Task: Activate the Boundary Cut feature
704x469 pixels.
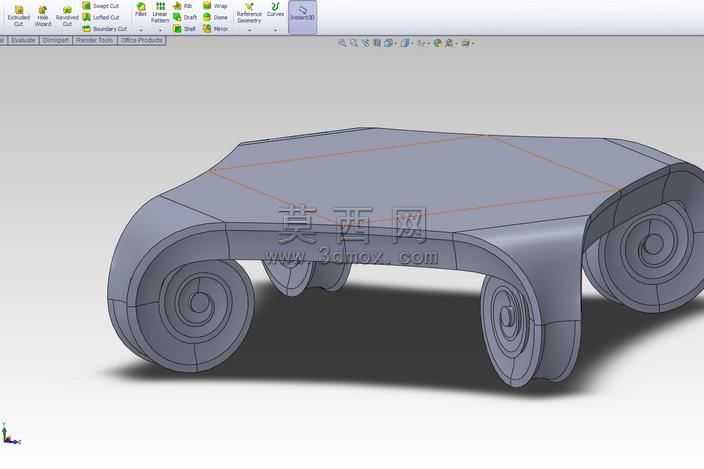Action: [104, 28]
